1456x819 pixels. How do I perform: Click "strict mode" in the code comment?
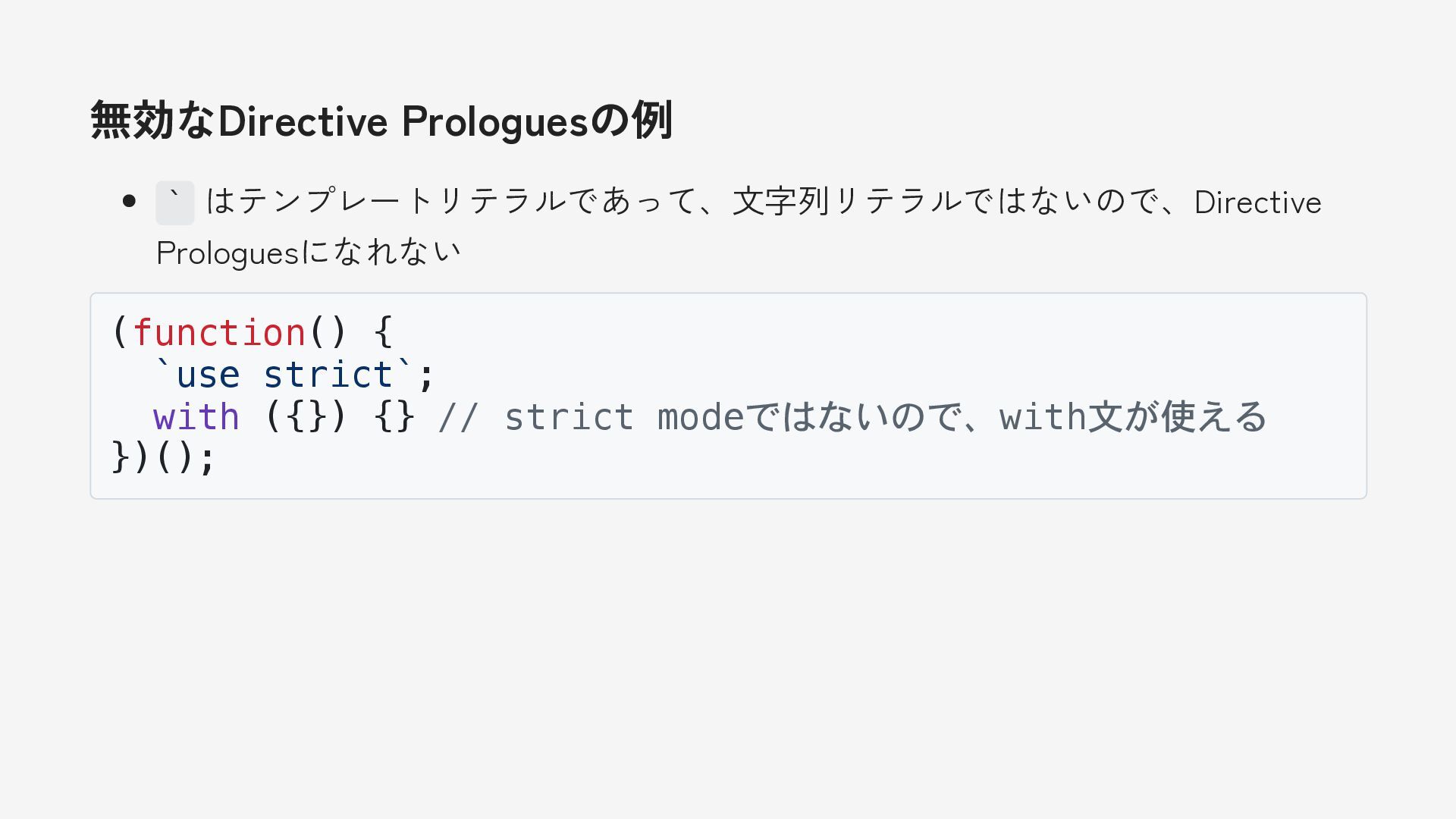[x=623, y=417]
